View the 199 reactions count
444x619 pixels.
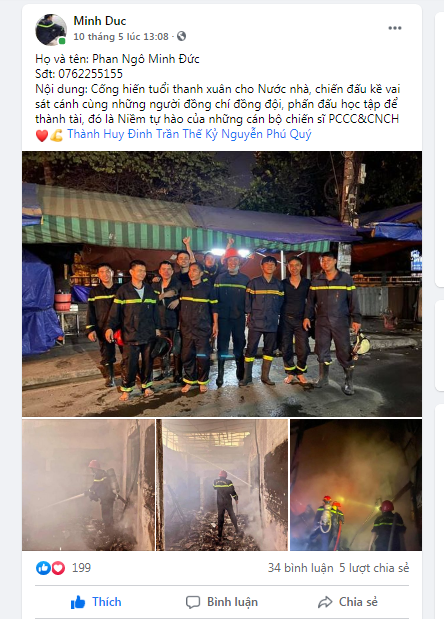point(81,568)
